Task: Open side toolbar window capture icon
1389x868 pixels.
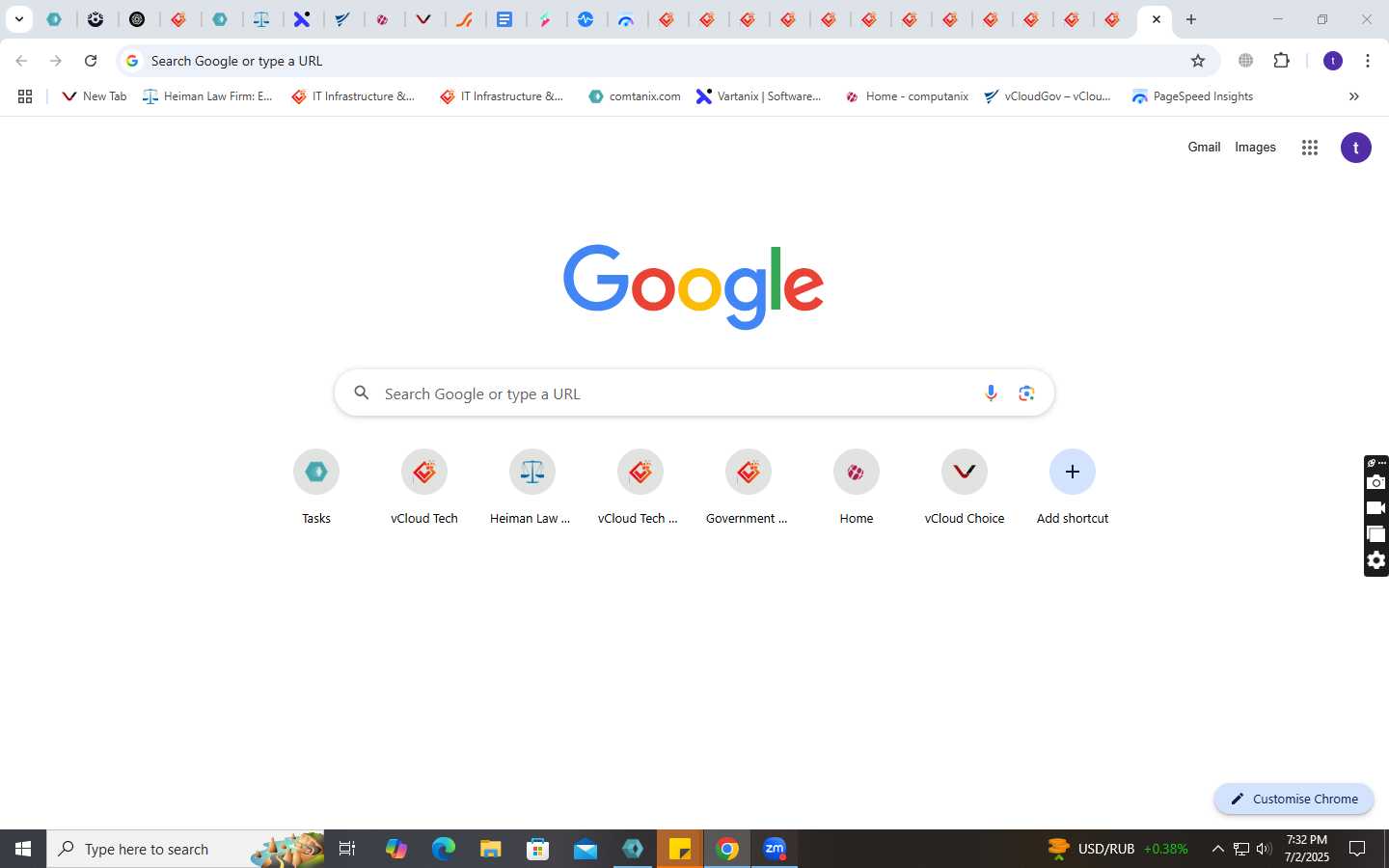Action: [x=1376, y=534]
